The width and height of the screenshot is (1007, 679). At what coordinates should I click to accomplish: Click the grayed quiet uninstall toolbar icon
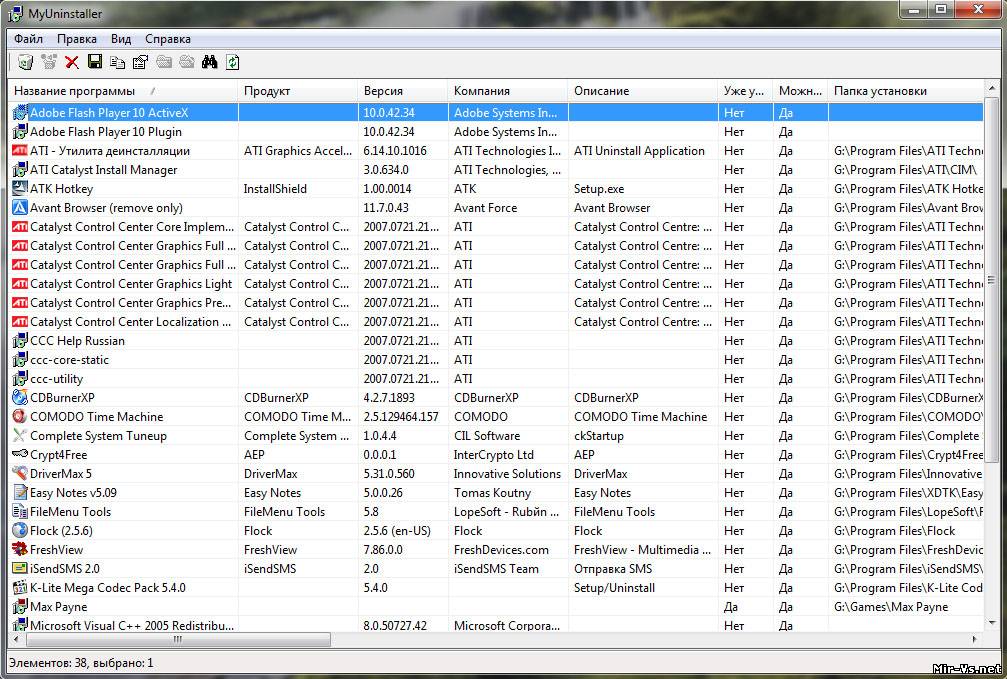49,62
